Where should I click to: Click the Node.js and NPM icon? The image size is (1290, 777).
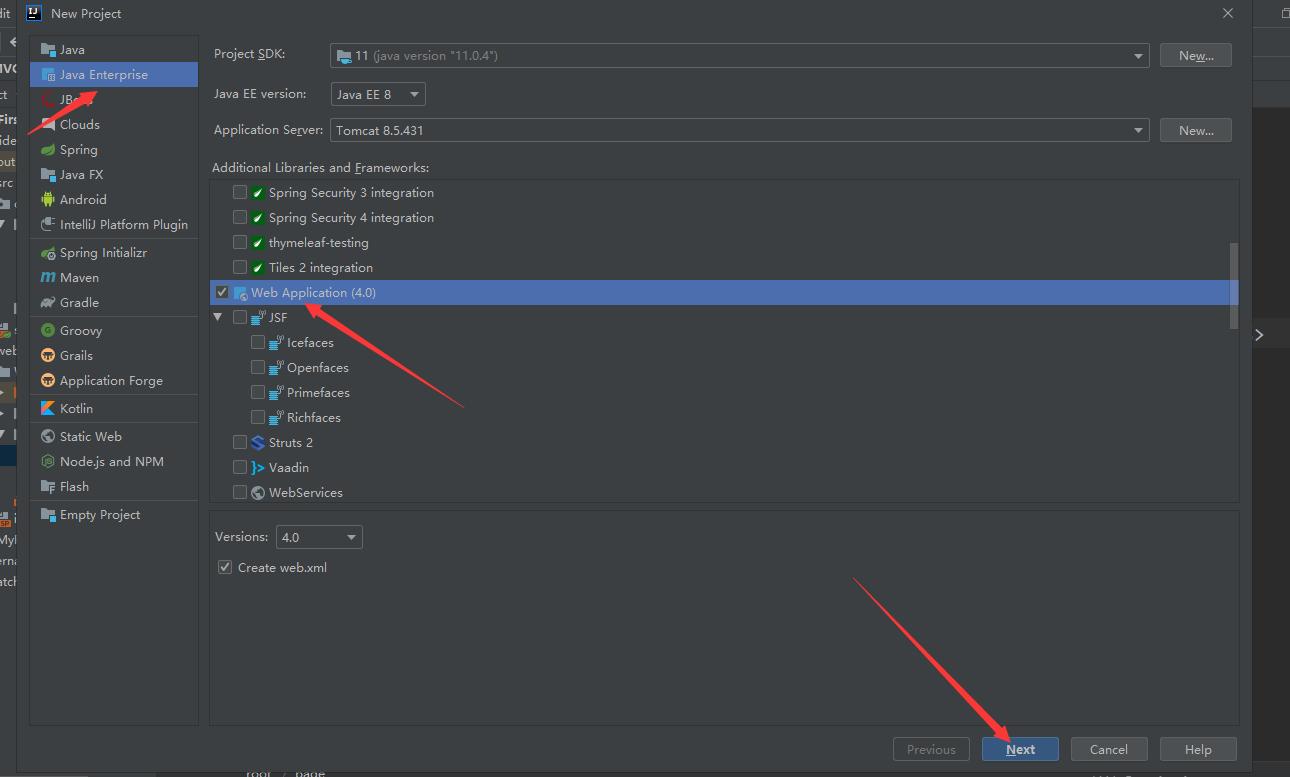click(48, 461)
